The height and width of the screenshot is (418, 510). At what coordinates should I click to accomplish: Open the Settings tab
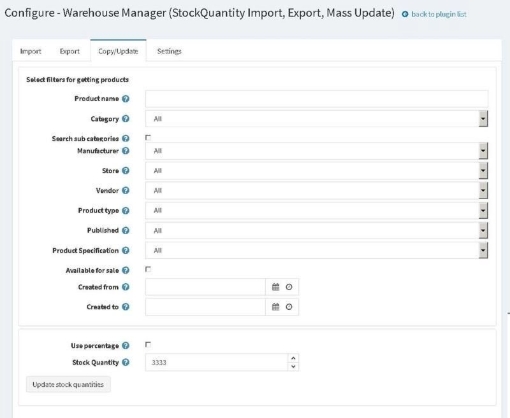click(x=169, y=51)
